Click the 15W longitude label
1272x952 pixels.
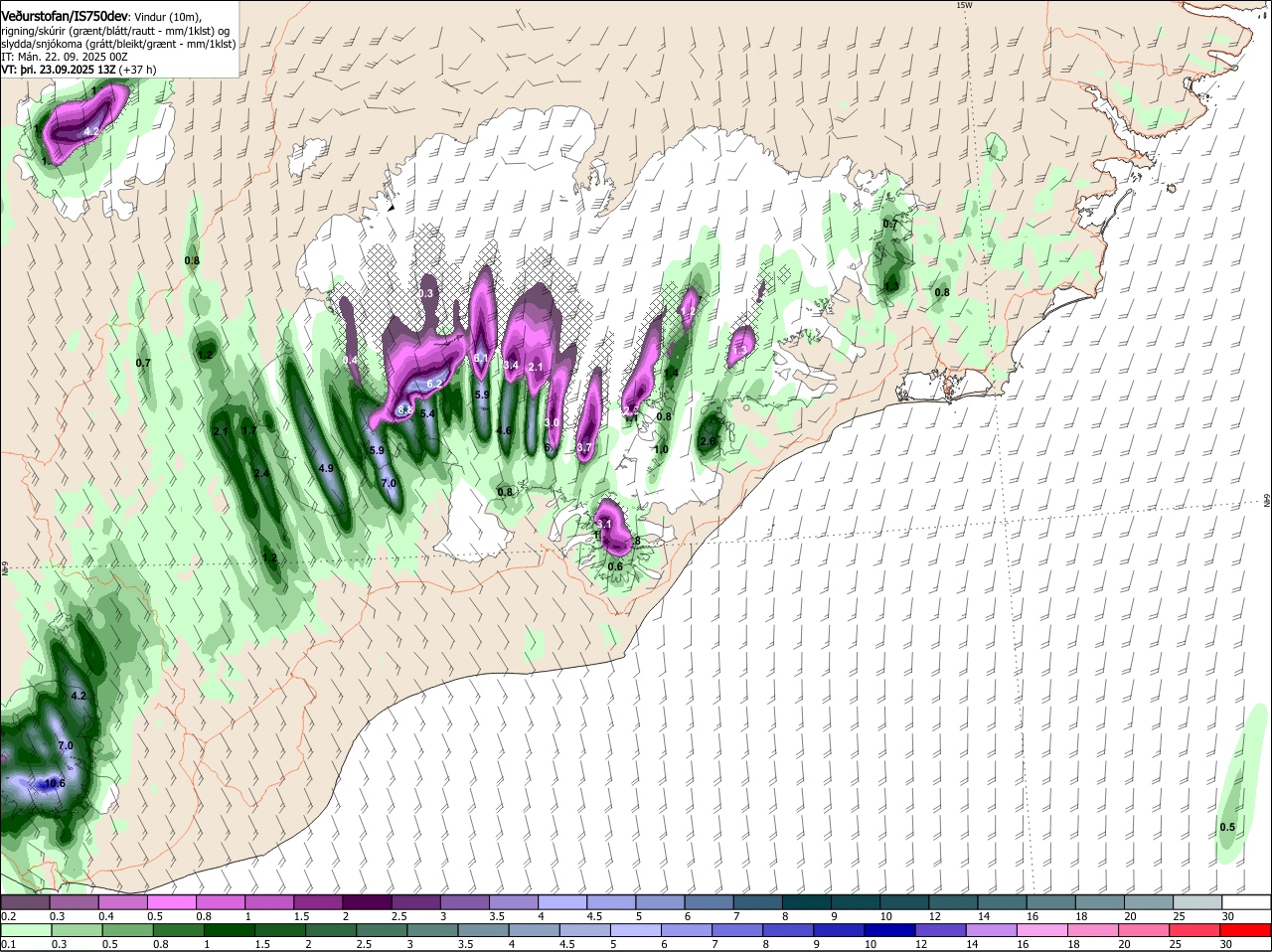point(963,5)
